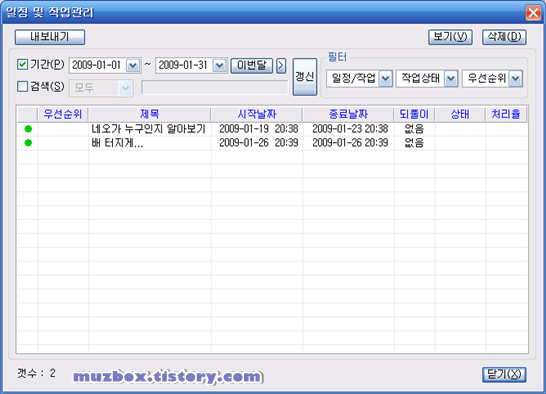Select row 배 터지게...

[272, 143]
